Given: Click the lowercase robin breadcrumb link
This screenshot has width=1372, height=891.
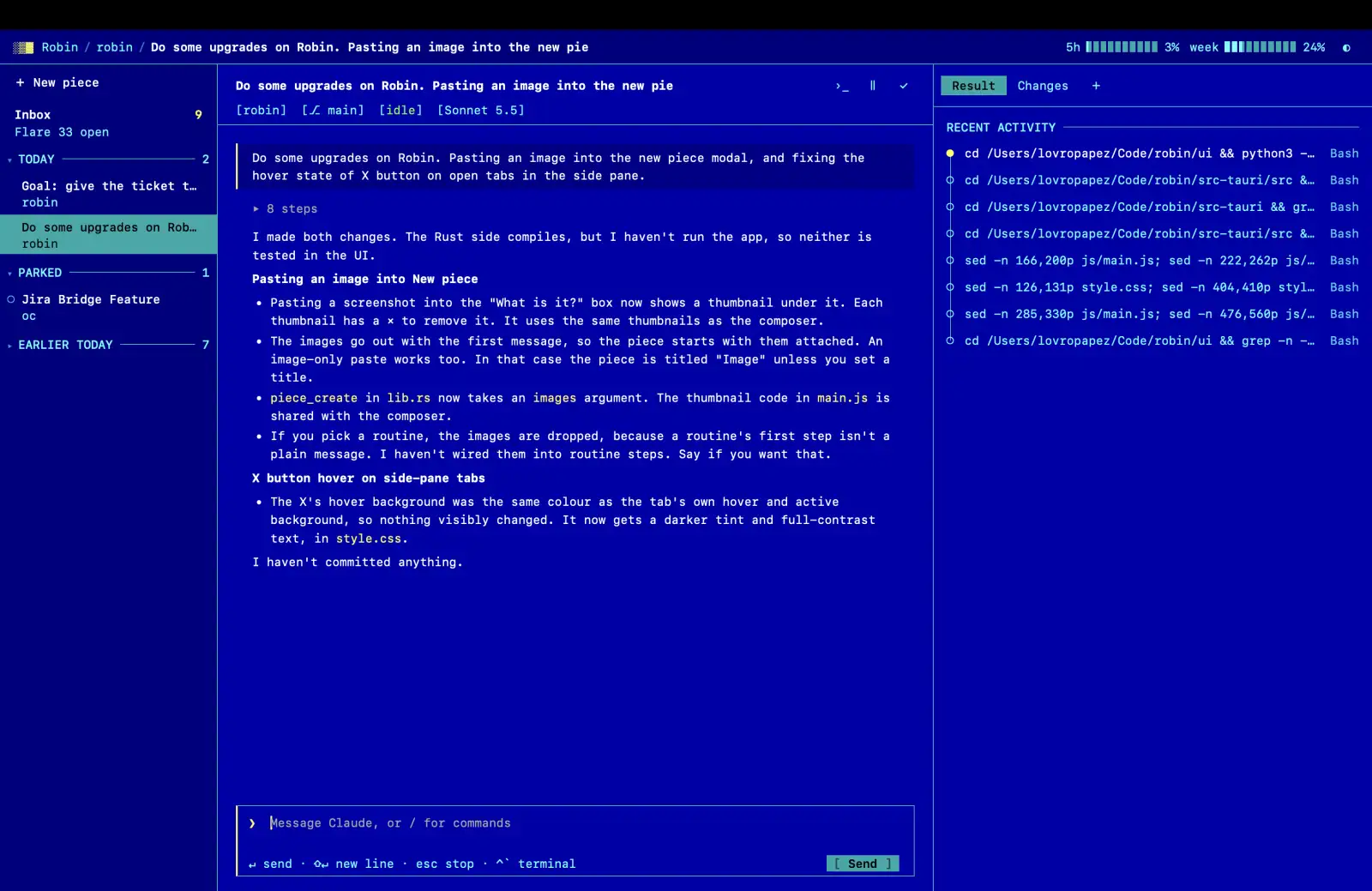Looking at the screenshot, I should 115,47.
